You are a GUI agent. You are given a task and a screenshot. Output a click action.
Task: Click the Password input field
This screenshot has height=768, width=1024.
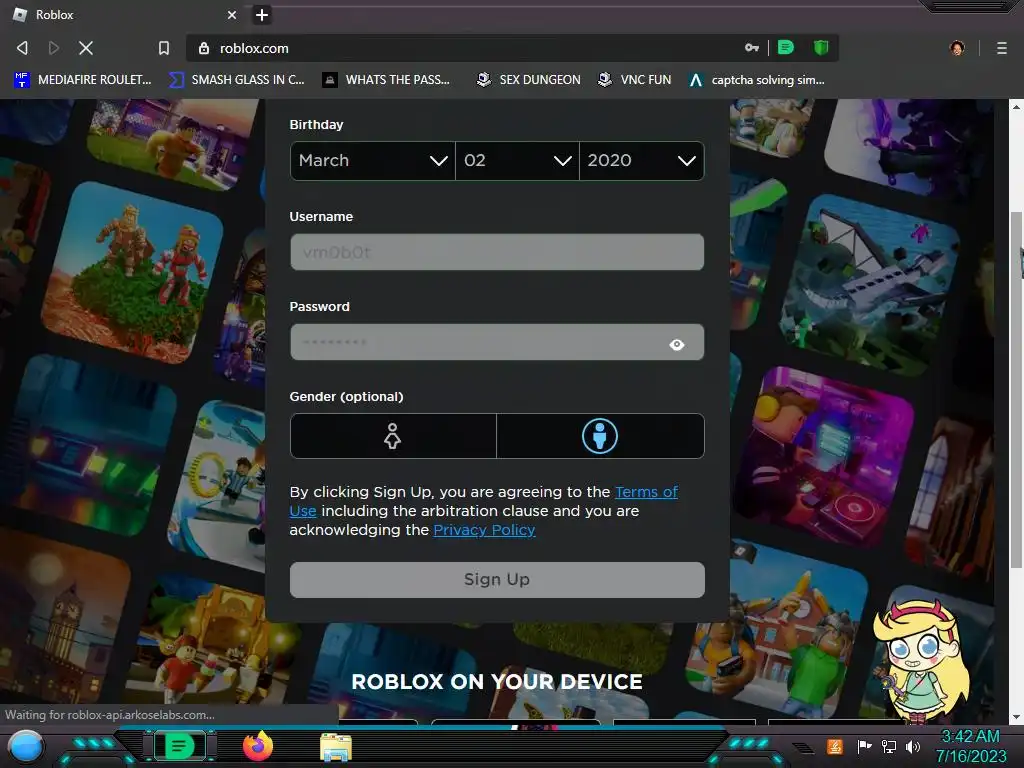[497, 342]
